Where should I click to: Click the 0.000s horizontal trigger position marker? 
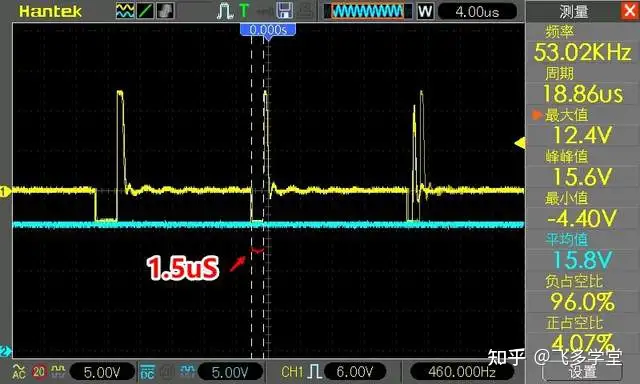click(268, 29)
